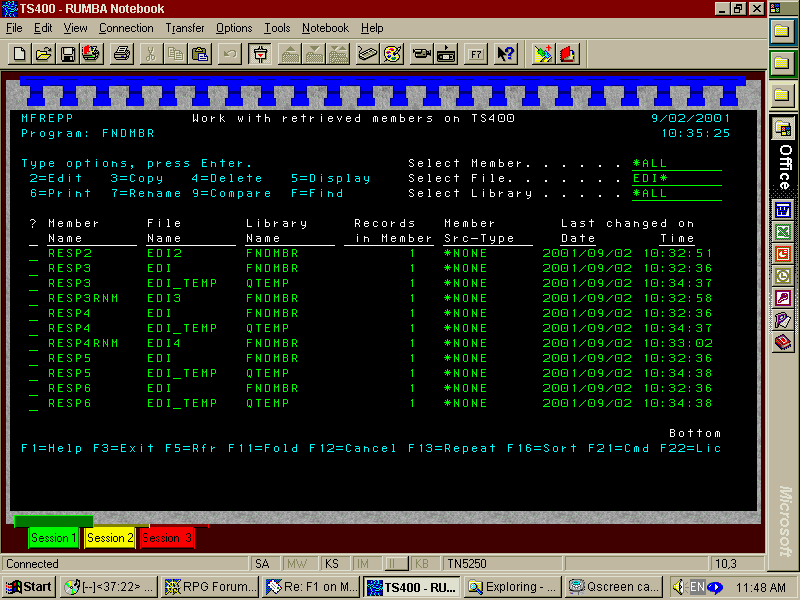Click the Select File field containing EDI*
800x600 pixels.
(676, 178)
